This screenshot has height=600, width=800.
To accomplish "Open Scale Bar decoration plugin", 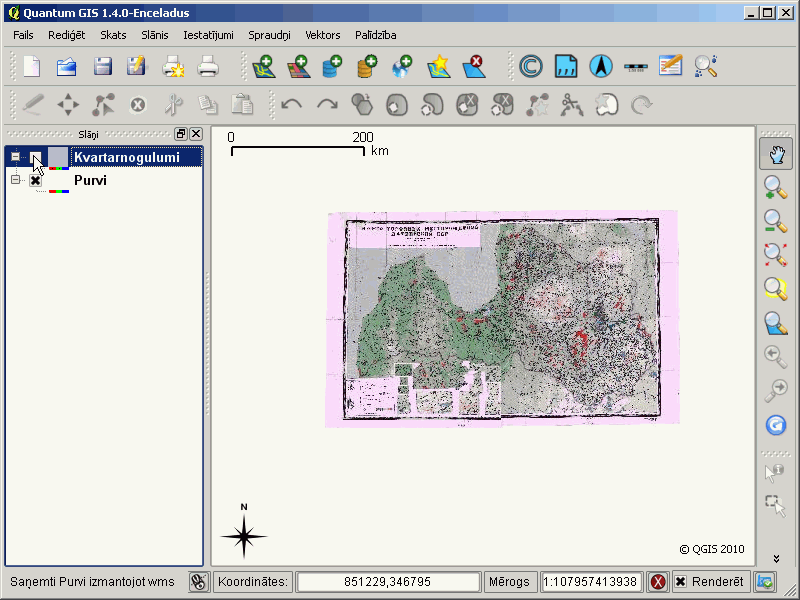I will (636, 67).
